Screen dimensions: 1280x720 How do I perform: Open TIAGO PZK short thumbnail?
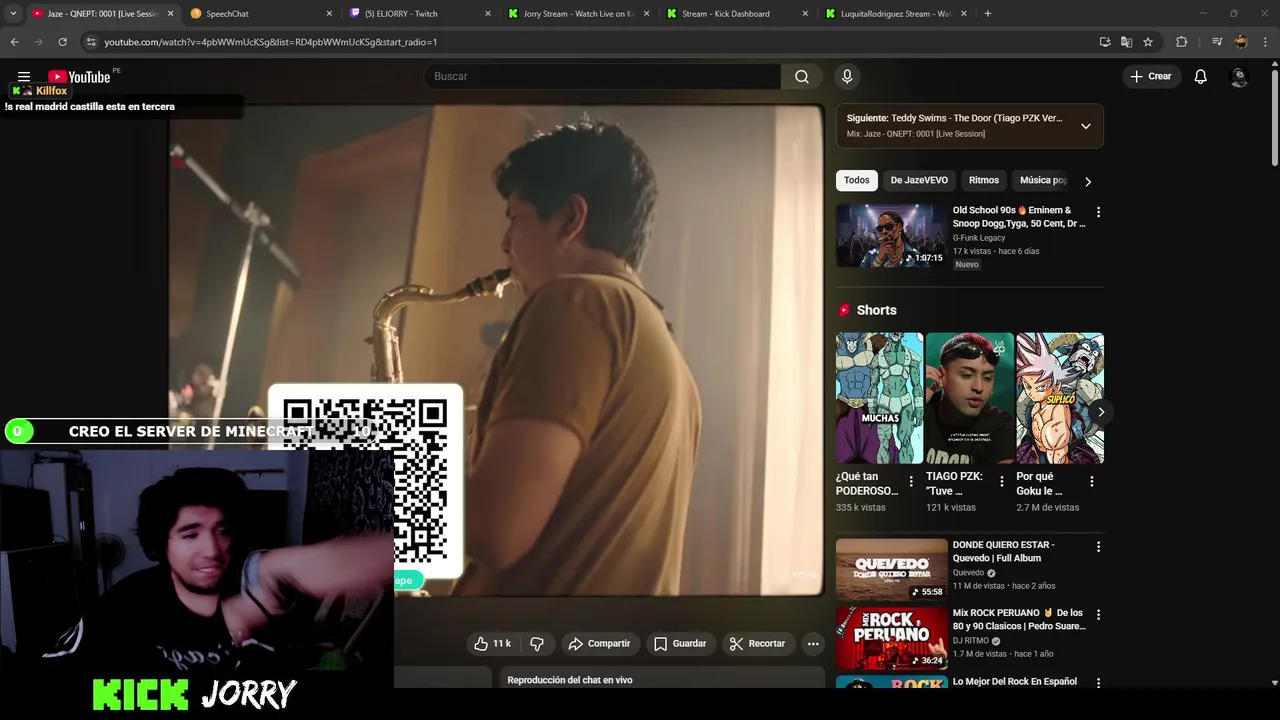[x=969, y=398]
